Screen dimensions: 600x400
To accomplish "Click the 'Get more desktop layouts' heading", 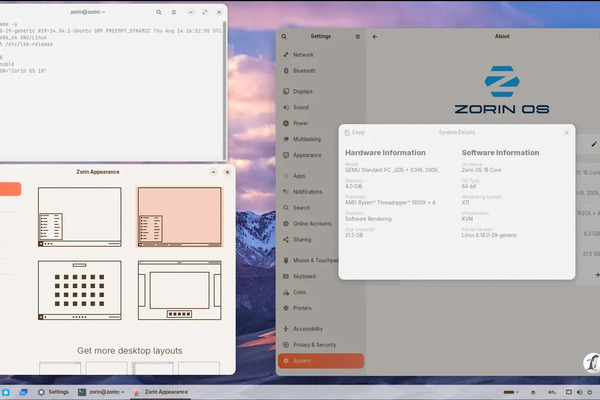I will [130, 351].
